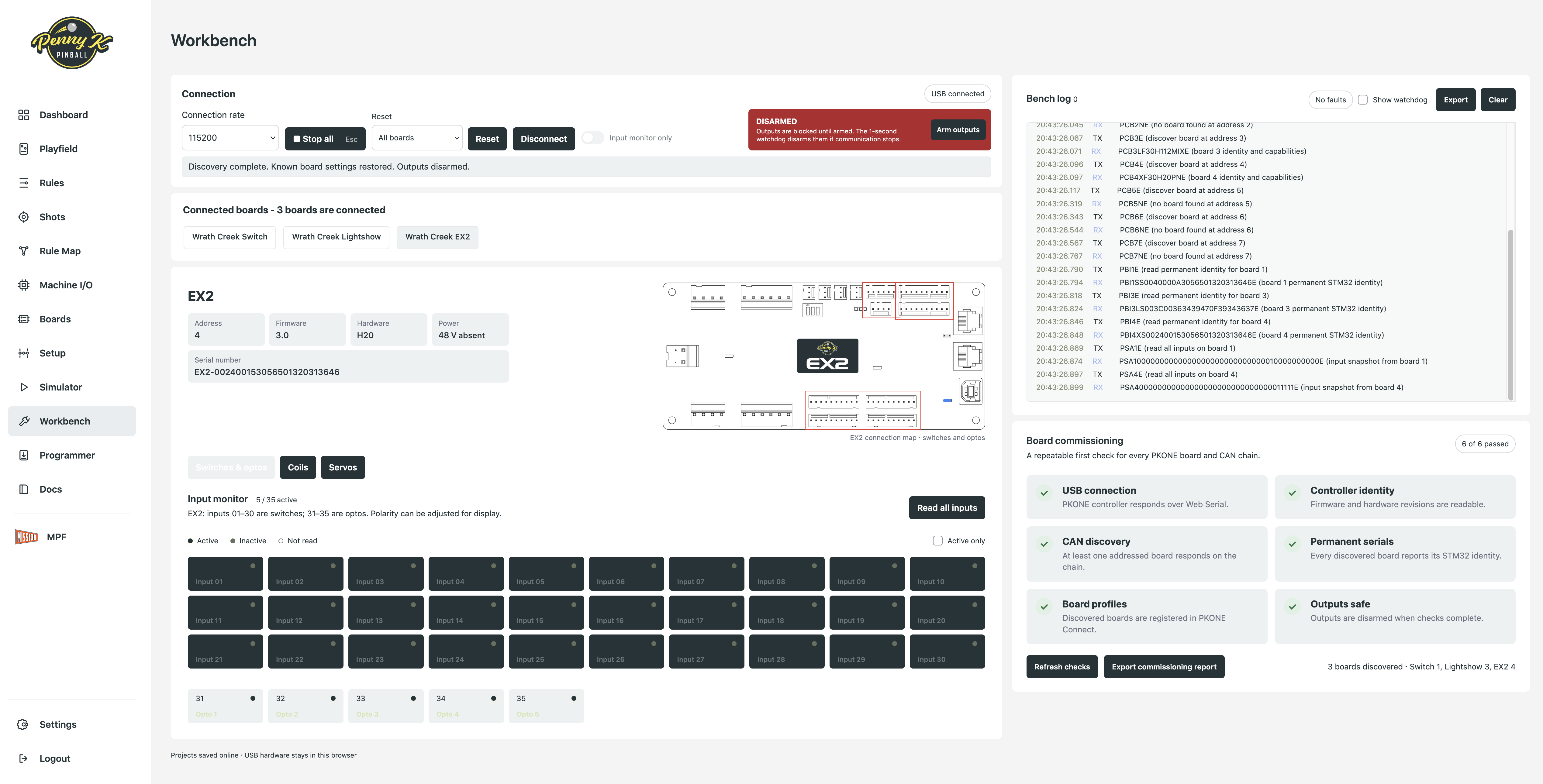Viewport: 1543px width, 784px height.
Task: Click the Workbench wrench icon
Action: click(24, 421)
